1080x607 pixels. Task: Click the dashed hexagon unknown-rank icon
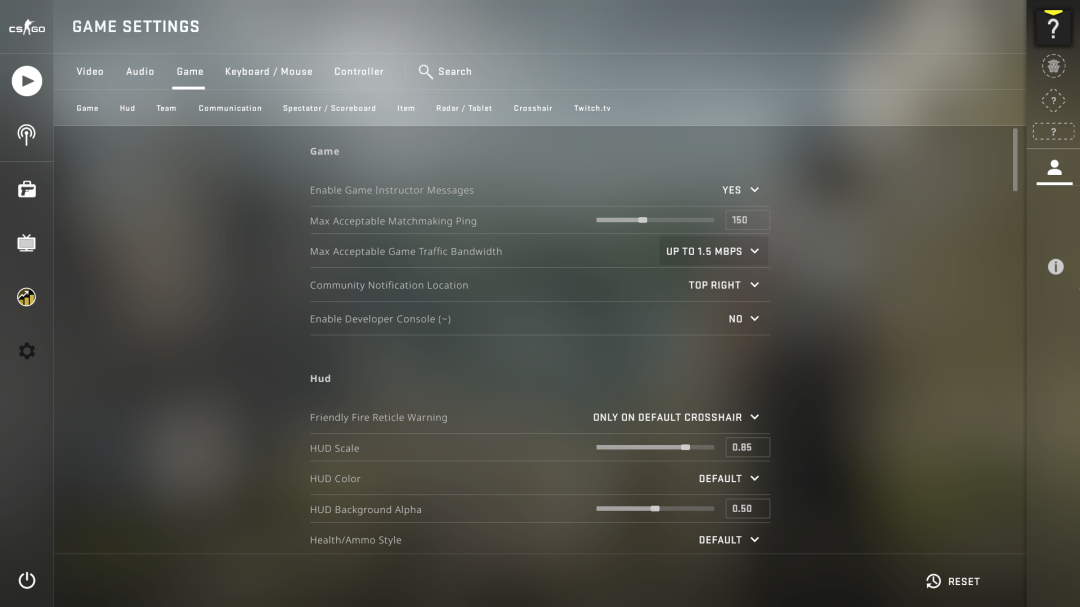(1053, 101)
